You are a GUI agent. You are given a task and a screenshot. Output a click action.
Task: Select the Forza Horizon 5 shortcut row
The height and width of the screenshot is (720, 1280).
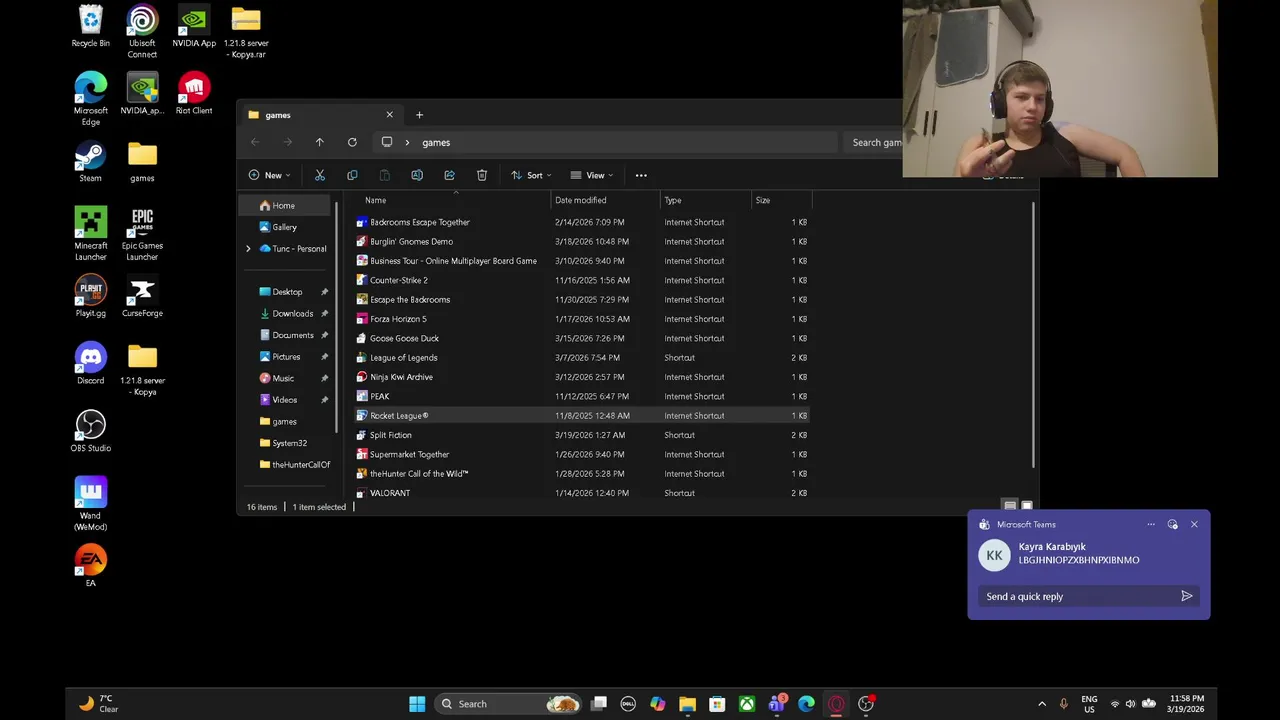click(582, 319)
